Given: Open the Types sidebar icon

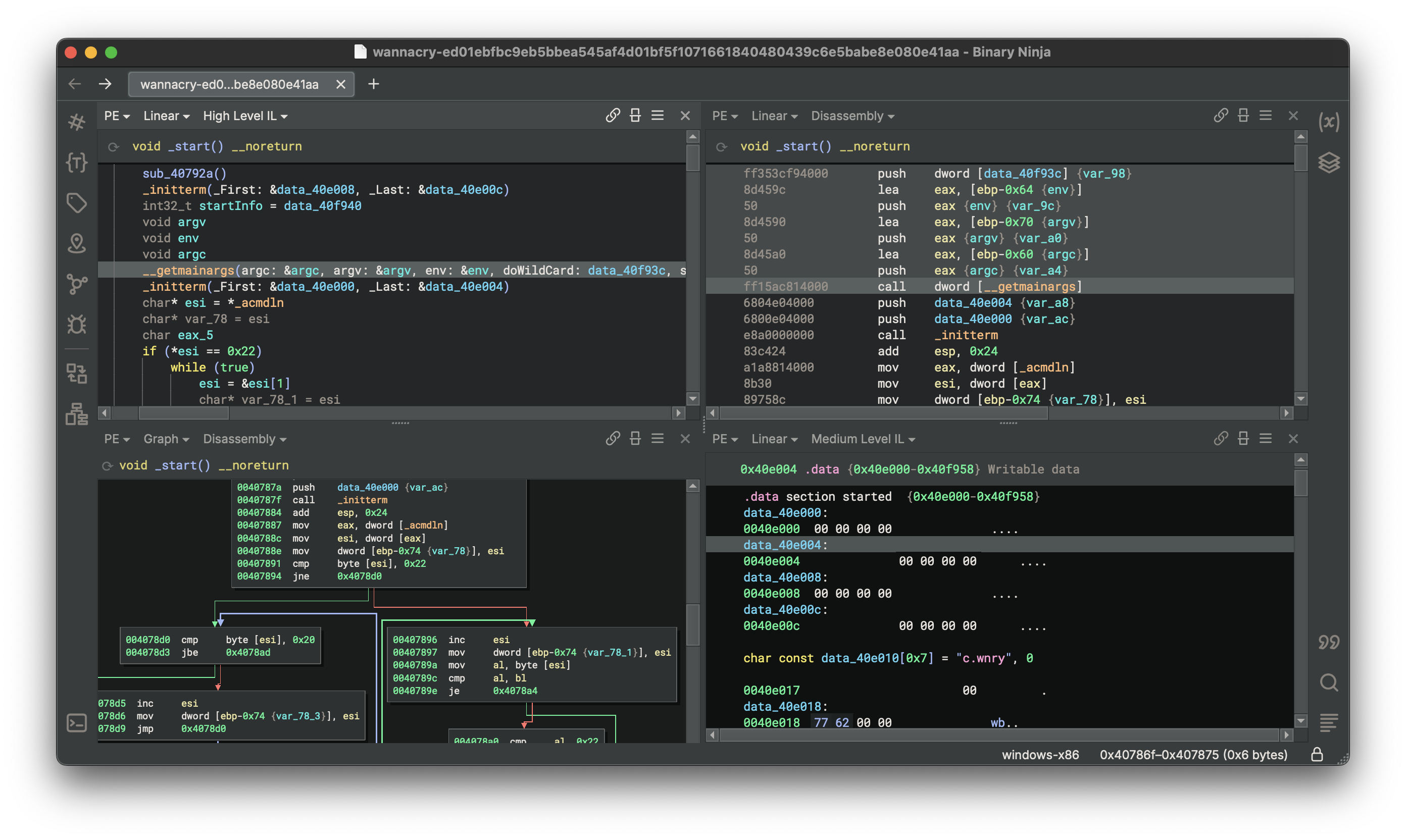Looking at the screenshot, I should tap(76, 163).
